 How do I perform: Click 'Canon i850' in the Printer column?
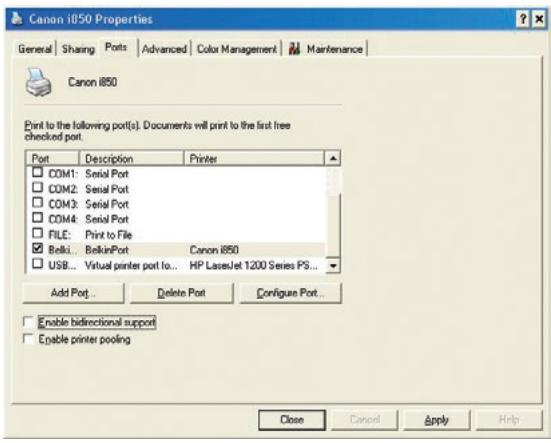coord(214,250)
